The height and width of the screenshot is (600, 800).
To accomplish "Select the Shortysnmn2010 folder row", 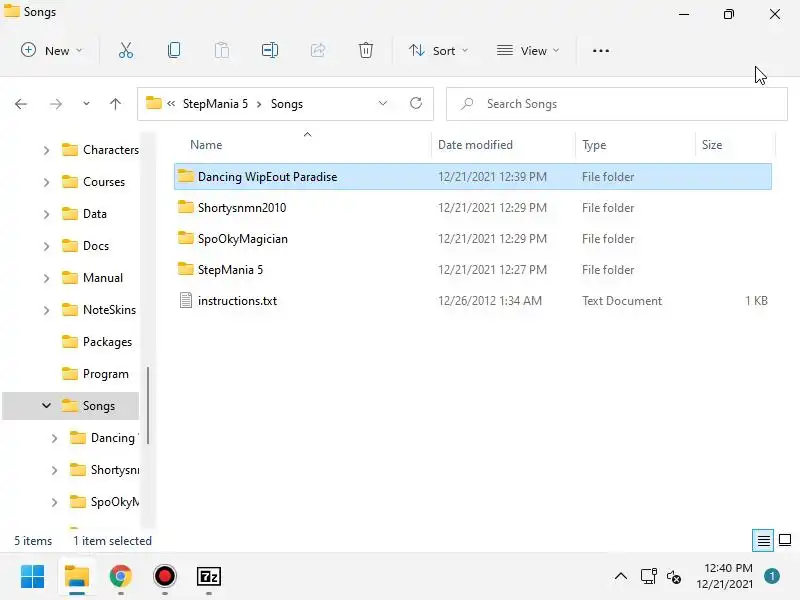I will click(x=473, y=208).
